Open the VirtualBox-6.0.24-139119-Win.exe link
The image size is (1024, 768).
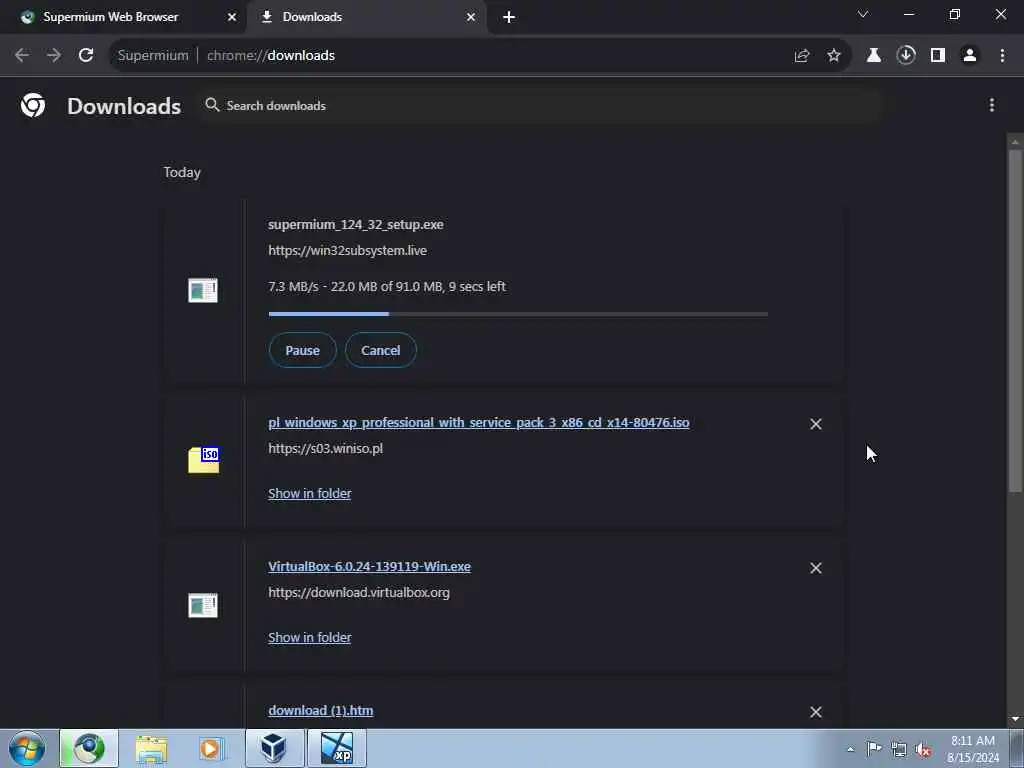[x=369, y=566]
